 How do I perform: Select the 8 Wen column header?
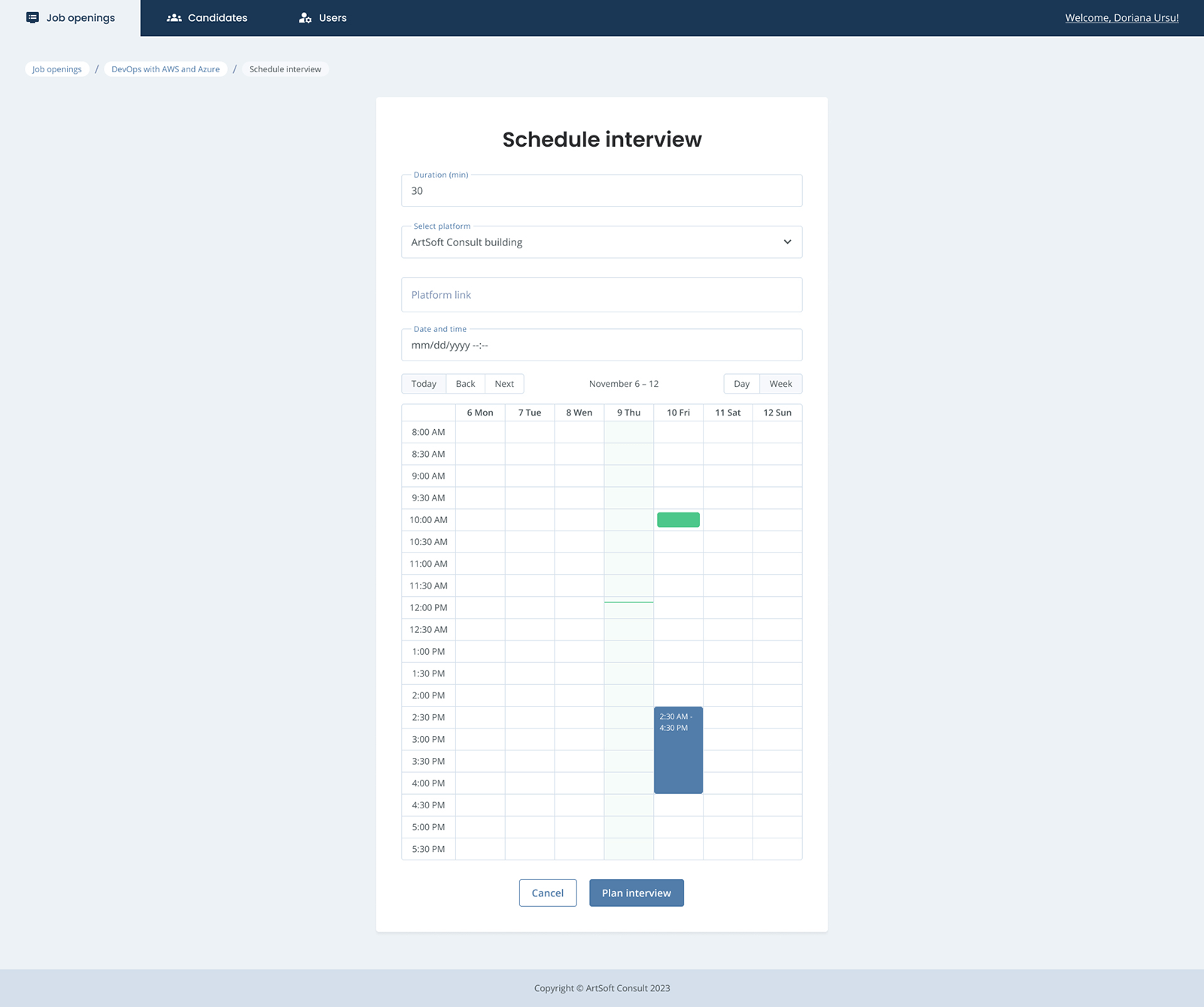pos(579,412)
